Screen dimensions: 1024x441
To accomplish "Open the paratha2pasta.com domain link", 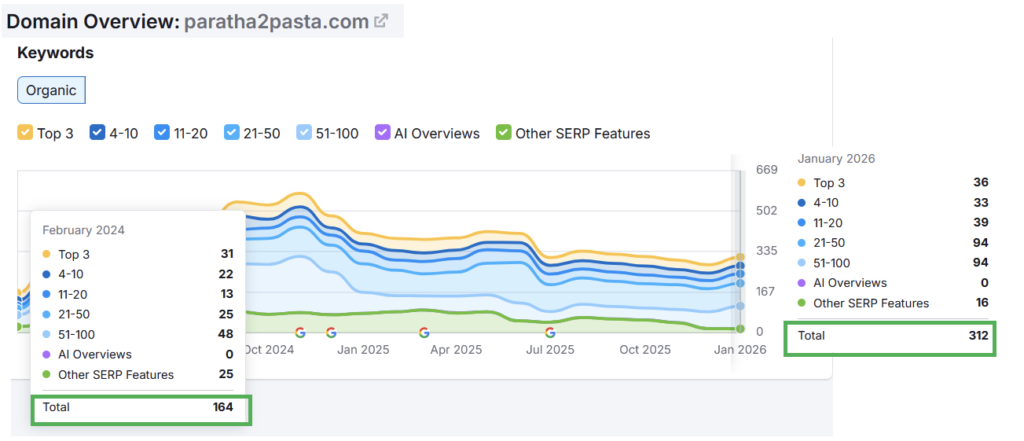I will tap(276, 22).
